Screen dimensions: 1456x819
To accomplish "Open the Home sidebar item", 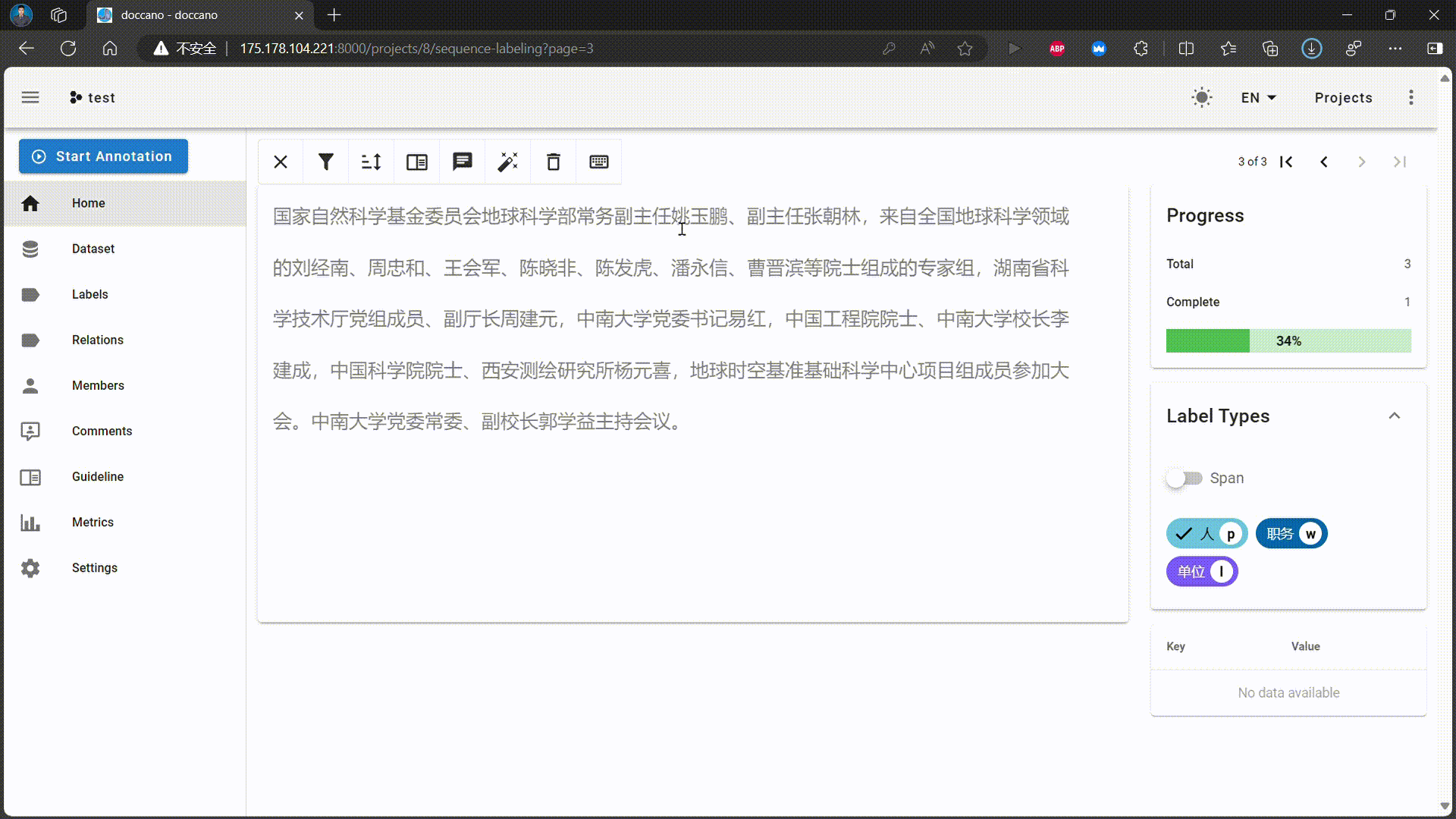I will [125, 203].
